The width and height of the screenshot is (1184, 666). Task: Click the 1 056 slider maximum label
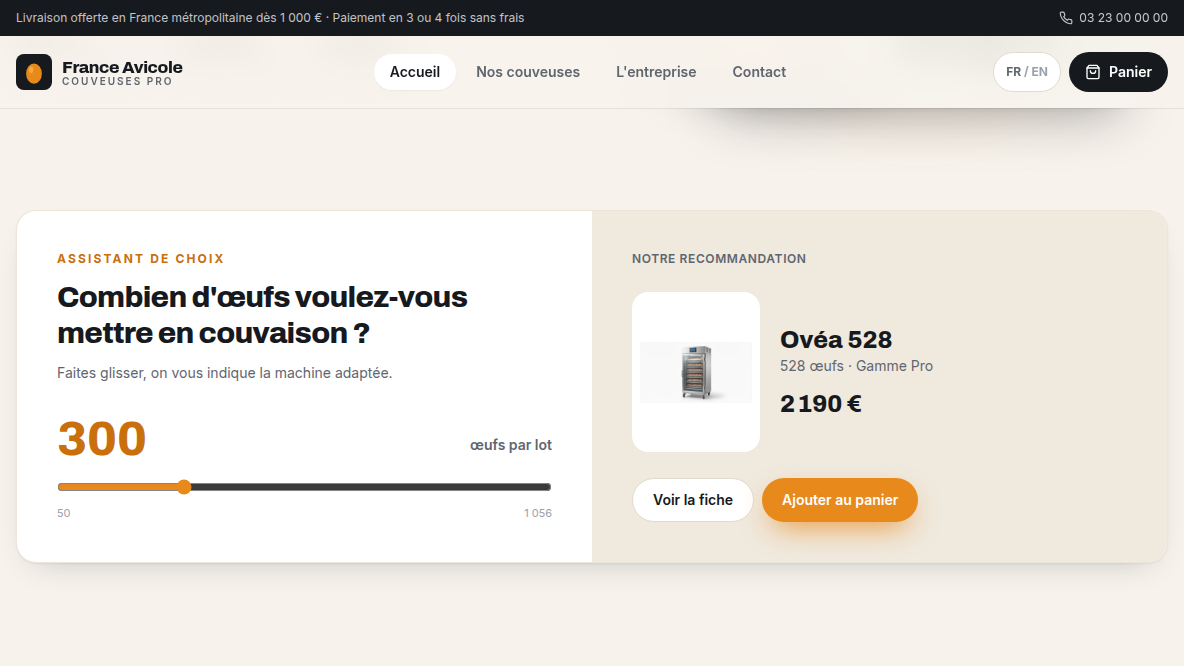click(x=538, y=513)
